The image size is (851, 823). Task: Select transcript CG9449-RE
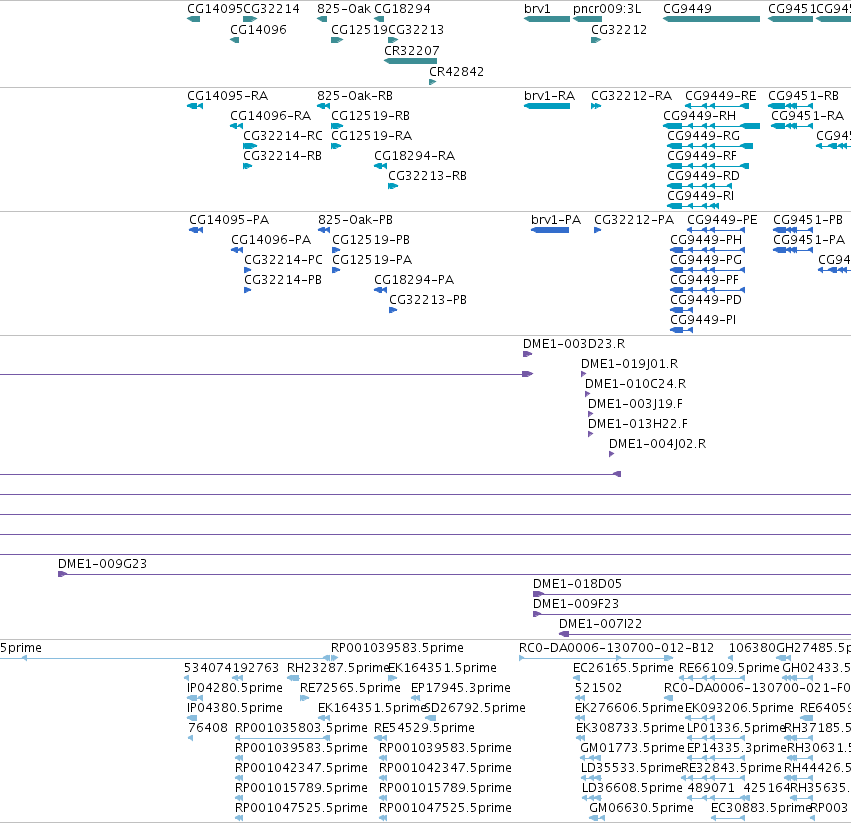[720, 96]
